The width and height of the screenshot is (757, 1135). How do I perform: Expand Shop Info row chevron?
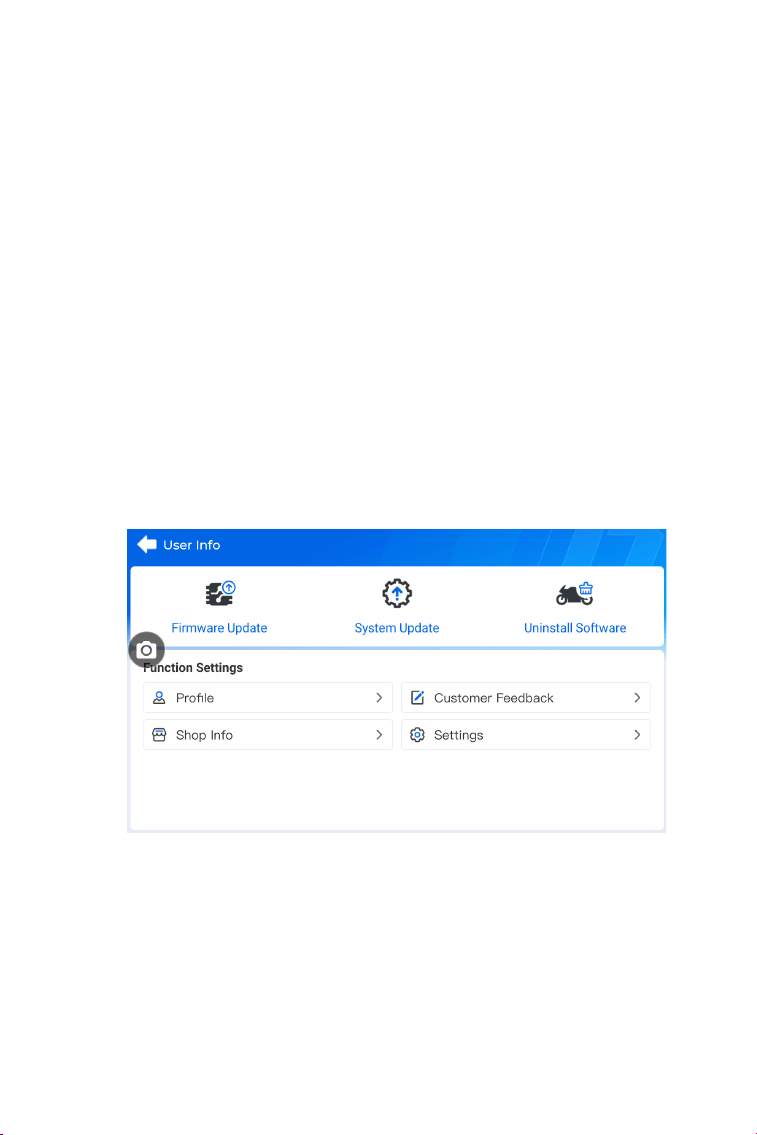click(378, 735)
